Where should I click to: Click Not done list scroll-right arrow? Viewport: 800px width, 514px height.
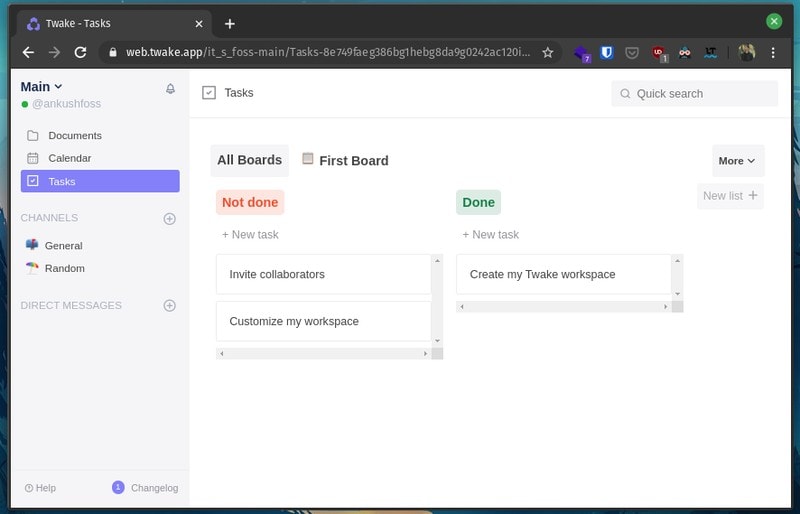[x=426, y=353]
